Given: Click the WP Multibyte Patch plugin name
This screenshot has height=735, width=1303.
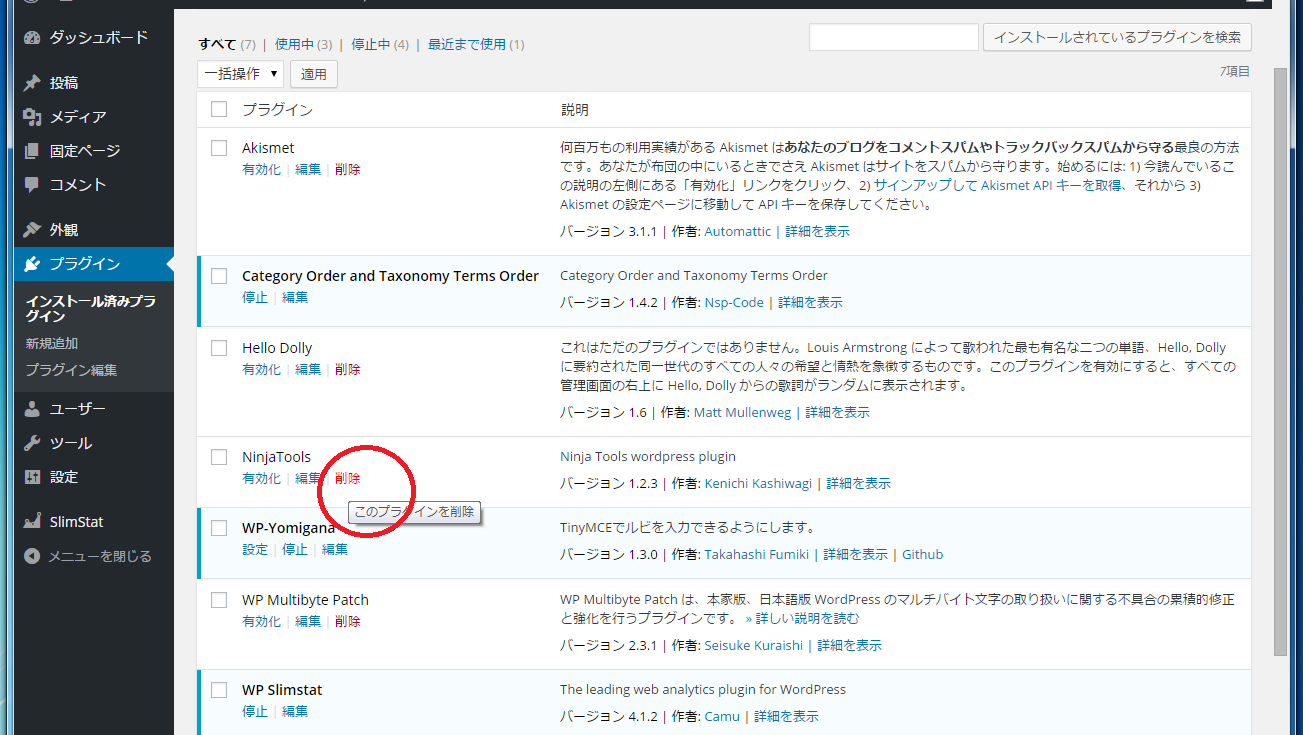Looking at the screenshot, I should coord(305,600).
